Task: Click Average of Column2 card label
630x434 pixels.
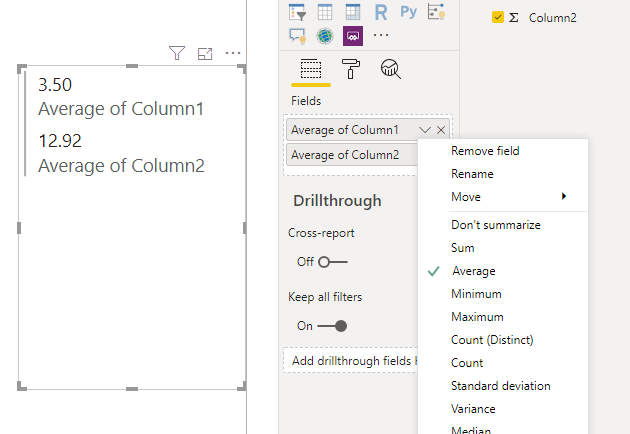Action: [121, 166]
